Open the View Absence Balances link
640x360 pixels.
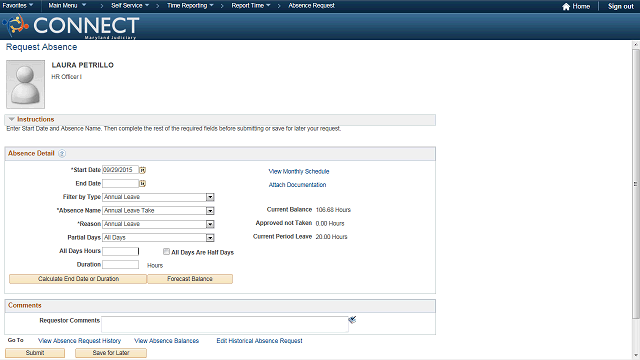coord(167,341)
